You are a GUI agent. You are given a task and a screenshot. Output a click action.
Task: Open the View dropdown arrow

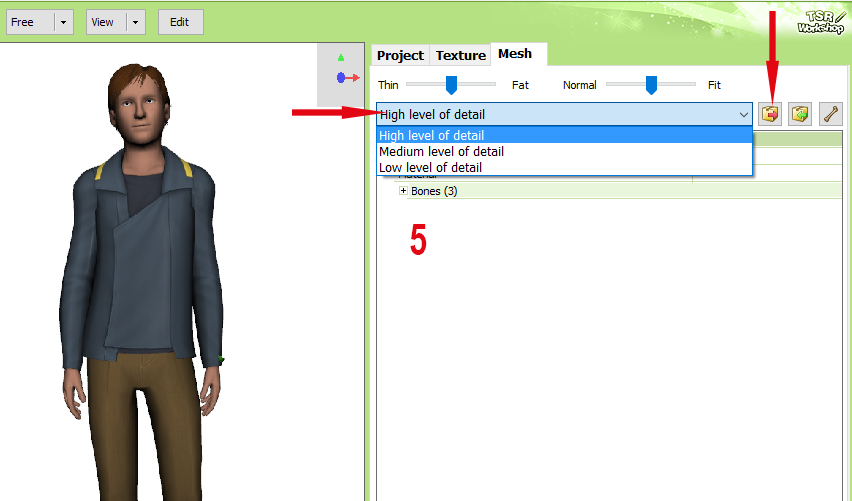coord(136,22)
